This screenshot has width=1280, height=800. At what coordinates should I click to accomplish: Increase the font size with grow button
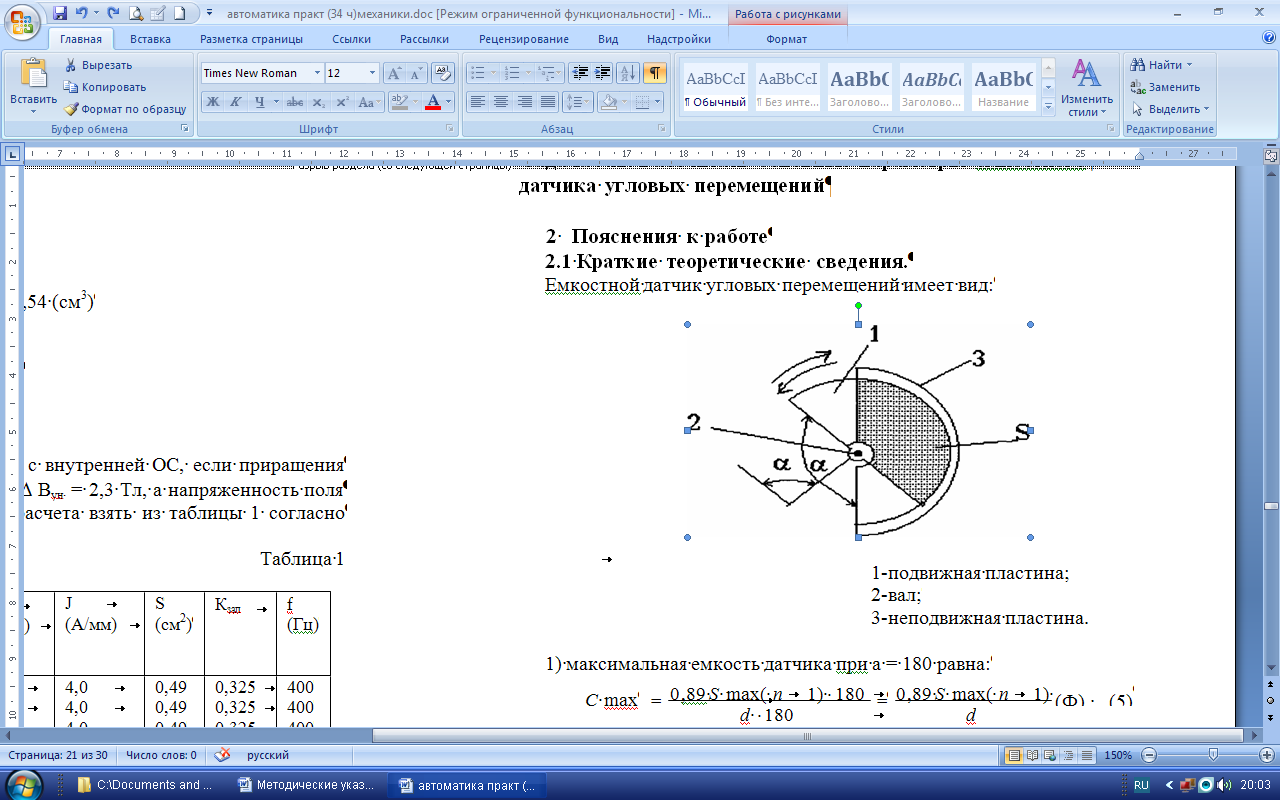pos(394,73)
